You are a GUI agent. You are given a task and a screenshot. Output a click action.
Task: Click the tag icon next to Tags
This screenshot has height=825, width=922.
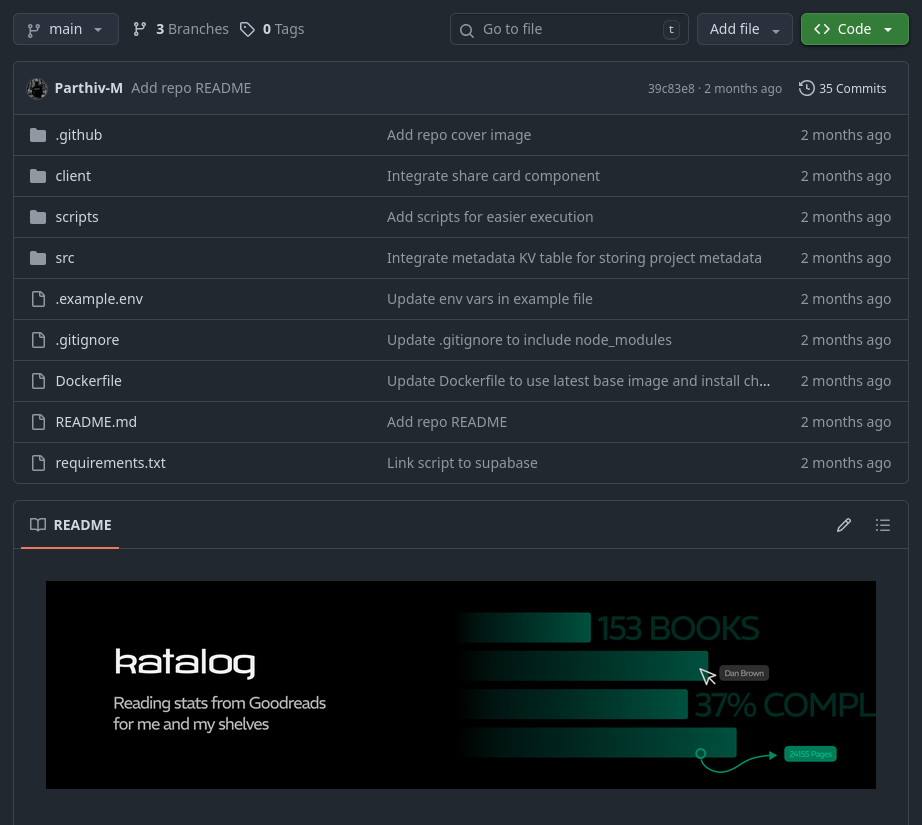tap(247, 29)
